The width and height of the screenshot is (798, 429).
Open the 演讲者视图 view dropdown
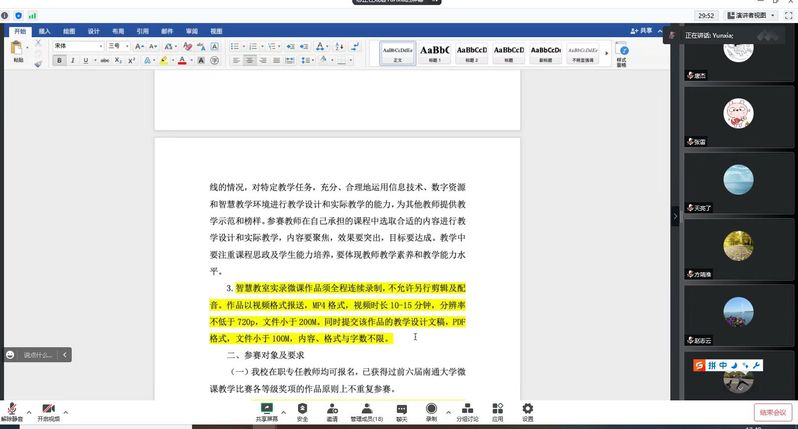point(750,16)
